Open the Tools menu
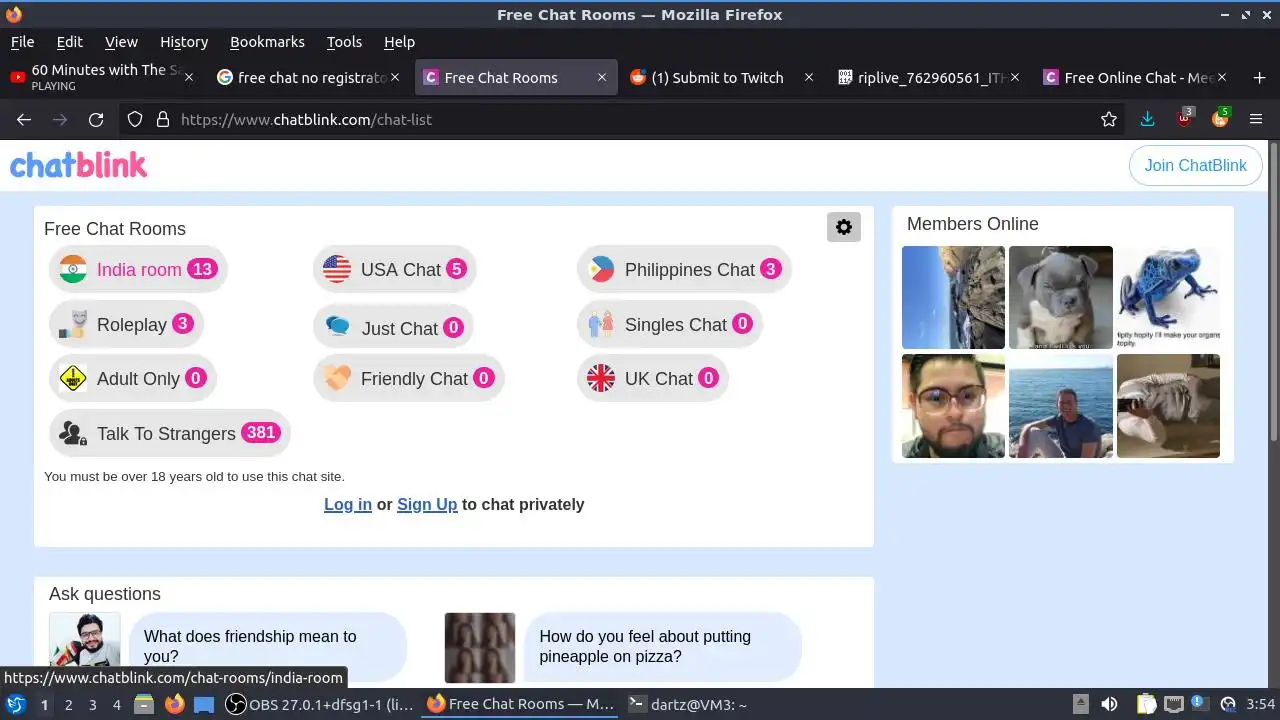This screenshot has height=720, width=1280. click(344, 42)
